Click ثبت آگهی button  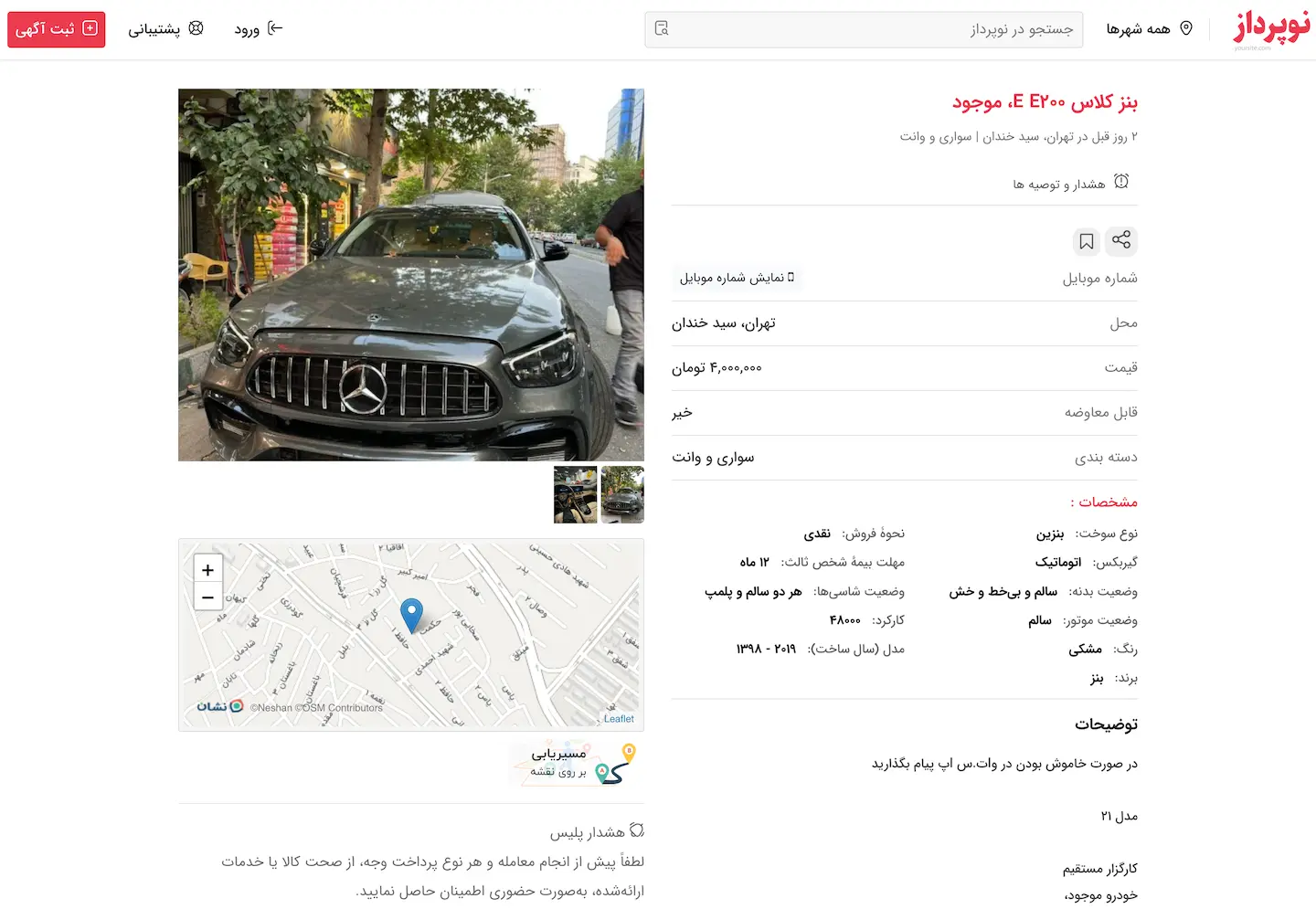57,29
